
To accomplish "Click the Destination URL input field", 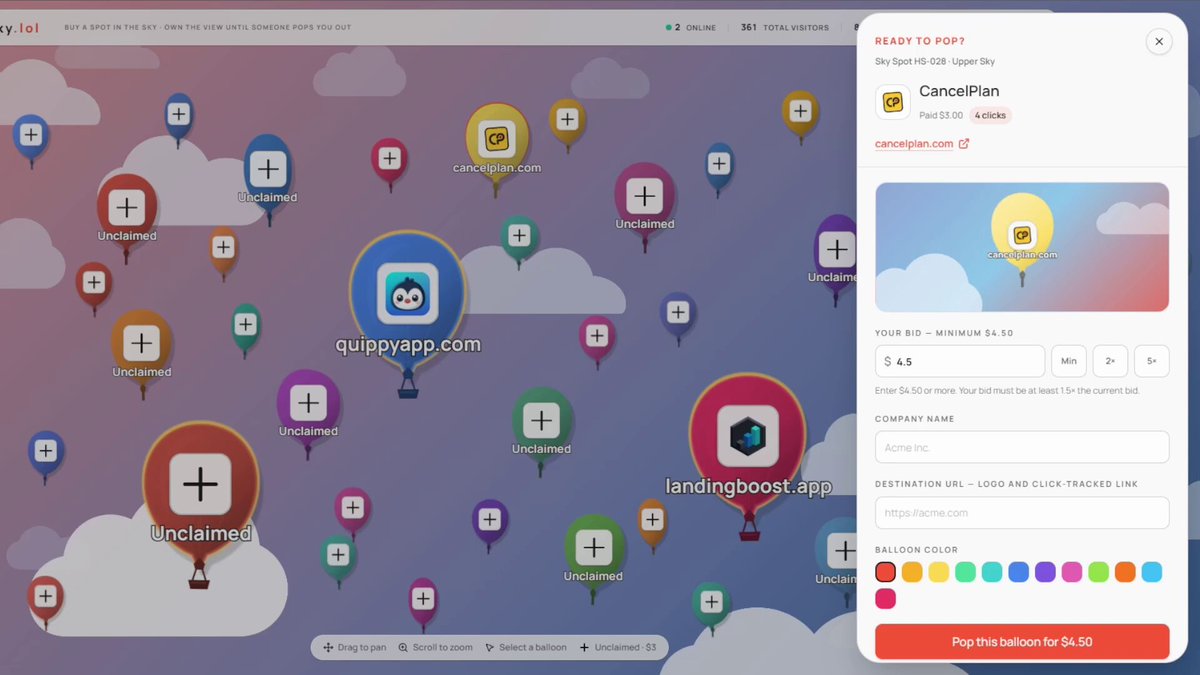I will coord(1022,513).
